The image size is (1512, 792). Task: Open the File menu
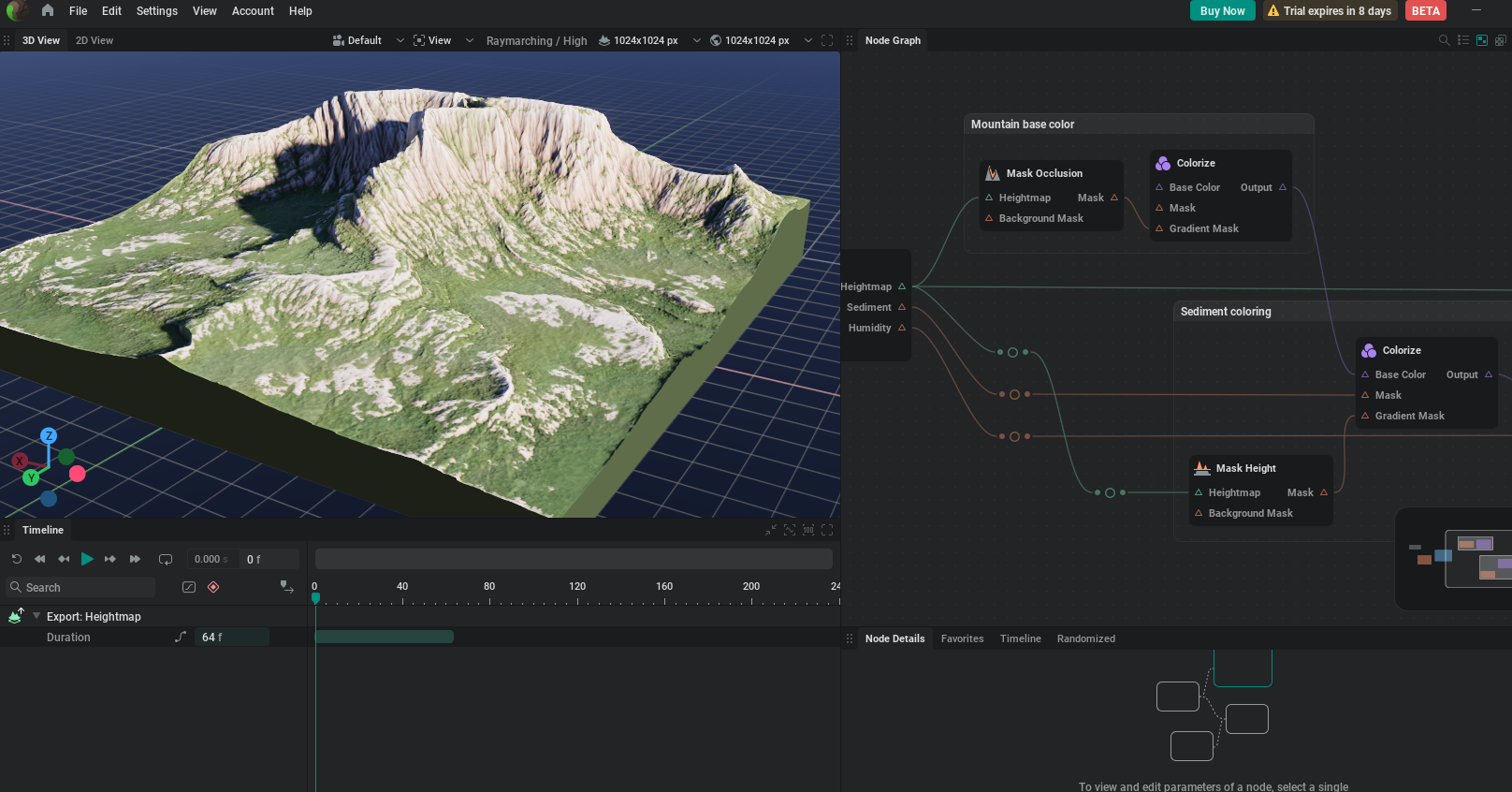point(79,11)
